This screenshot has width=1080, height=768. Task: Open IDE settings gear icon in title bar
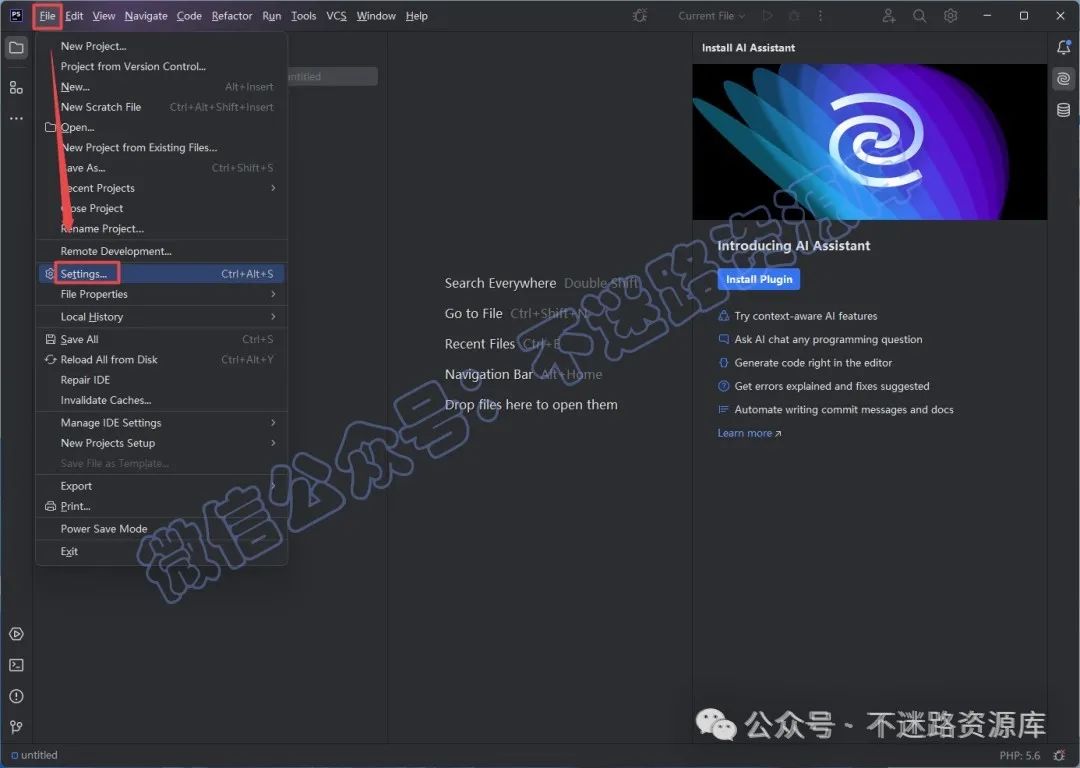951,16
